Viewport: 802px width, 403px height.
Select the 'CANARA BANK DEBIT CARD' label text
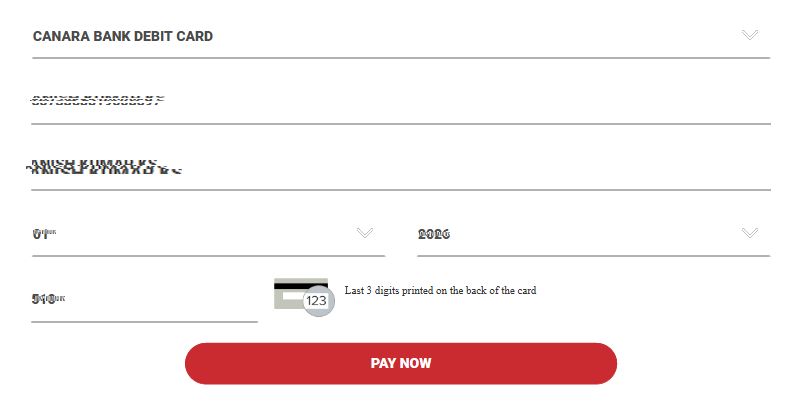(x=123, y=36)
